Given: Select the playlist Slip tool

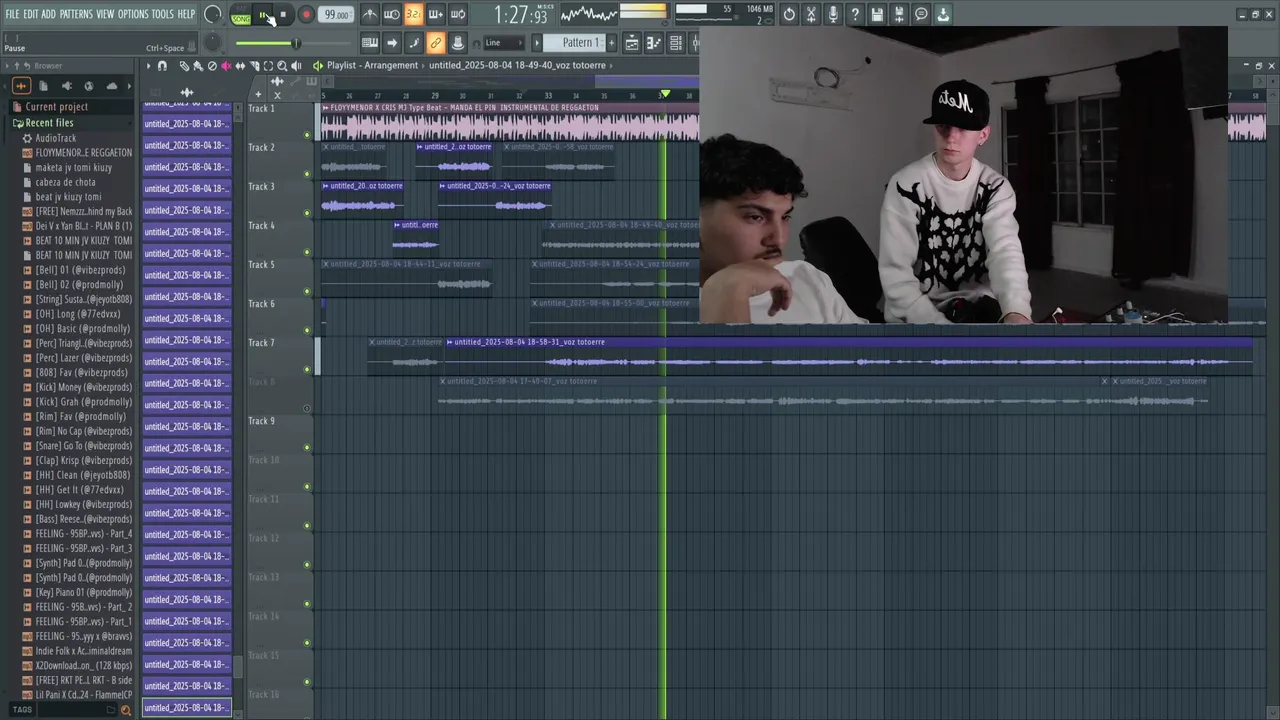Looking at the screenshot, I should [x=240, y=66].
